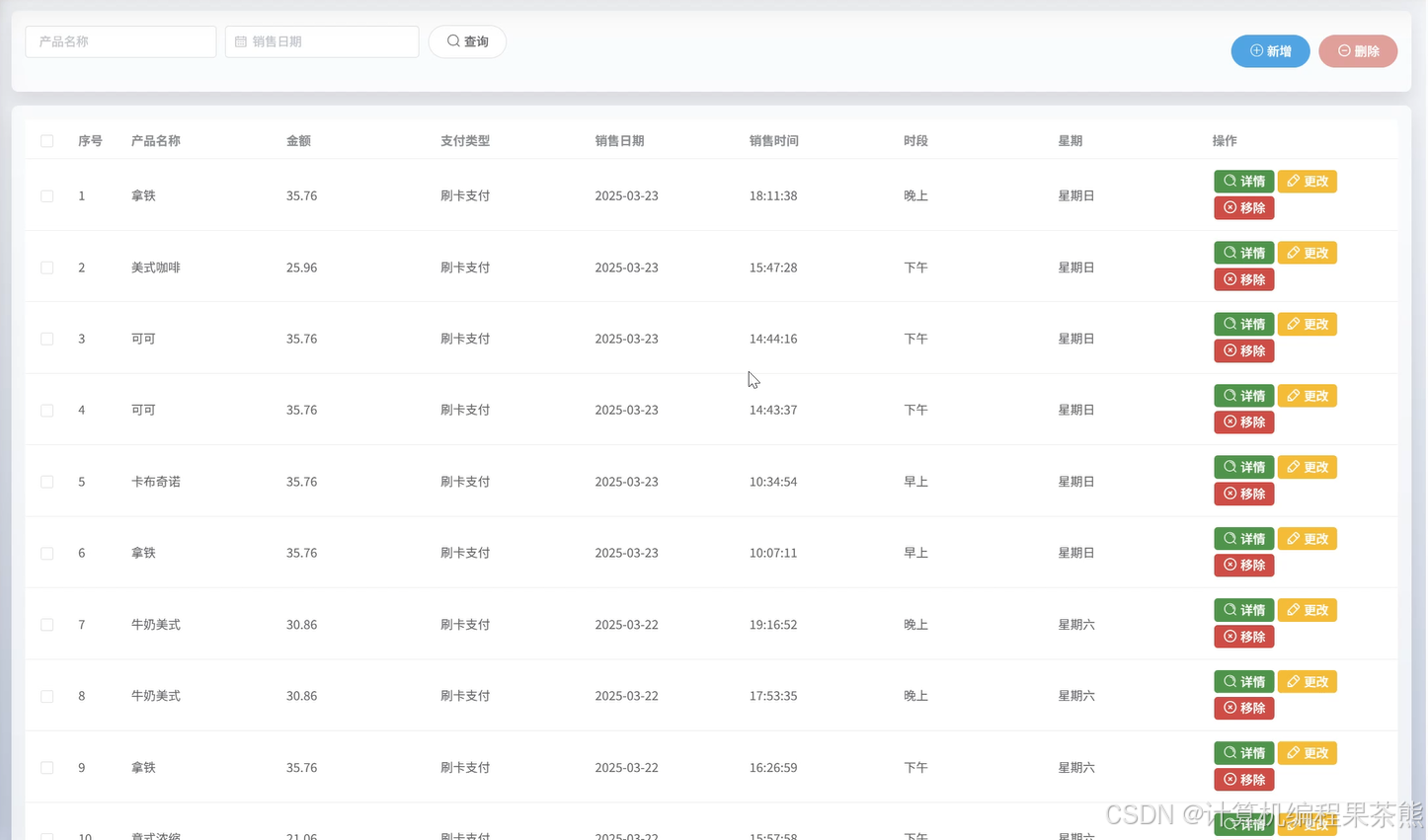This screenshot has width=1428, height=840.
Task: Check the checkbox for row 7 牛奶美式
Action: (x=46, y=625)
